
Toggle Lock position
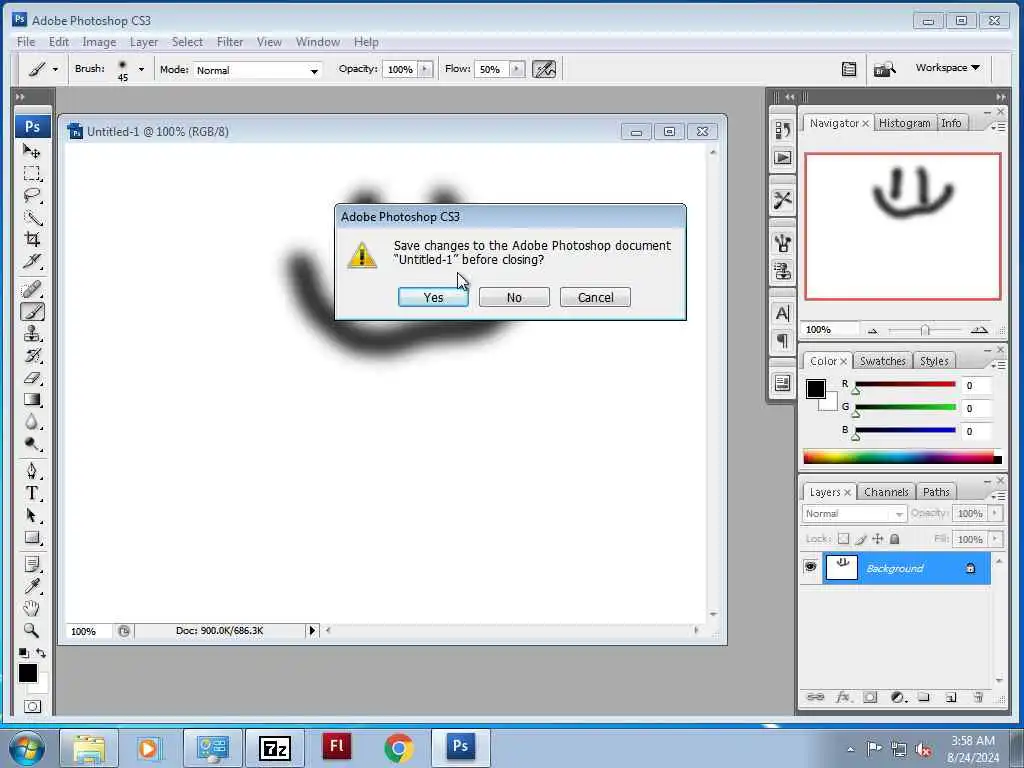coord(878,539)
